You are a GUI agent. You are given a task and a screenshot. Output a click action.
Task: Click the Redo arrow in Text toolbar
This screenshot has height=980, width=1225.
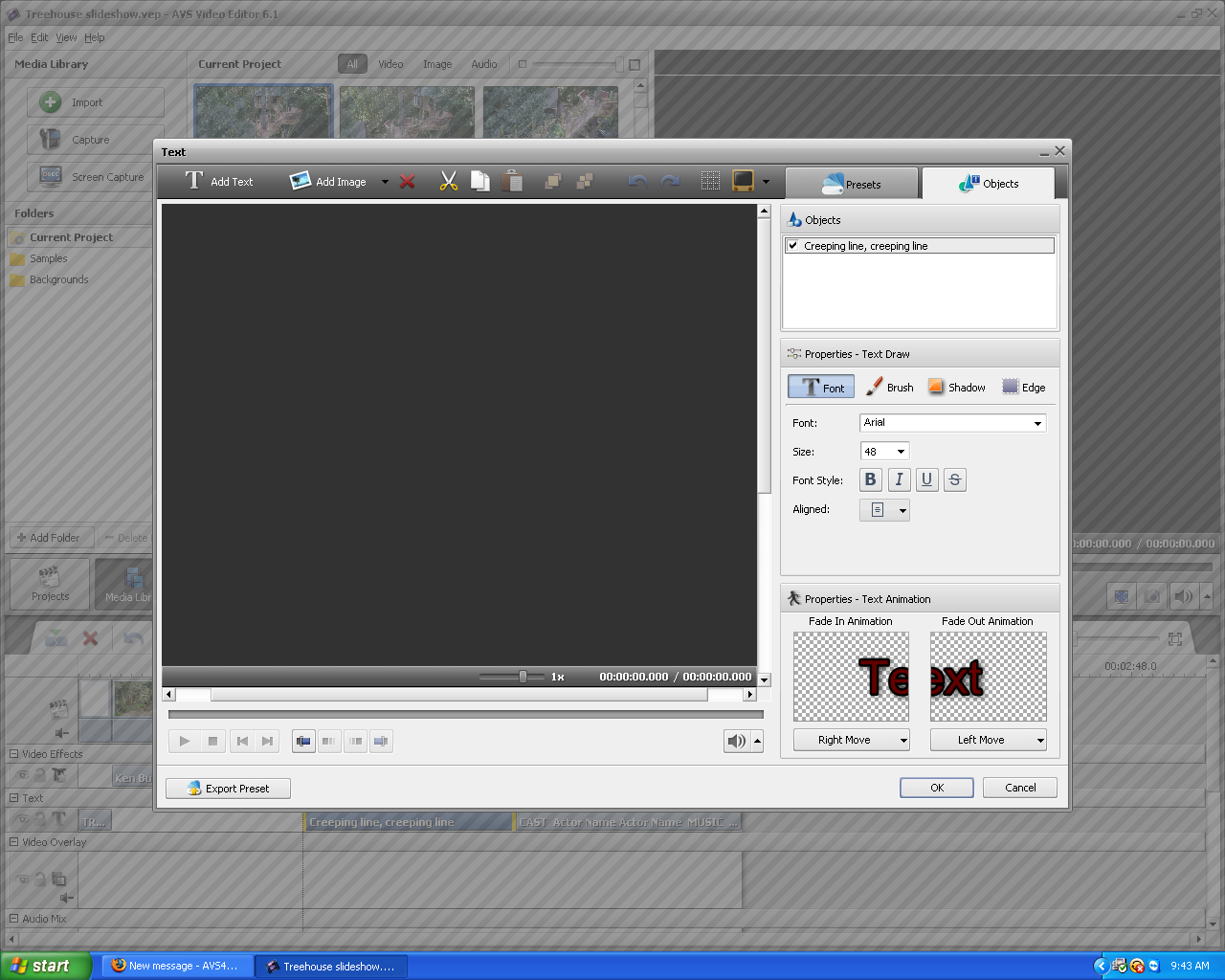point(670,181)
